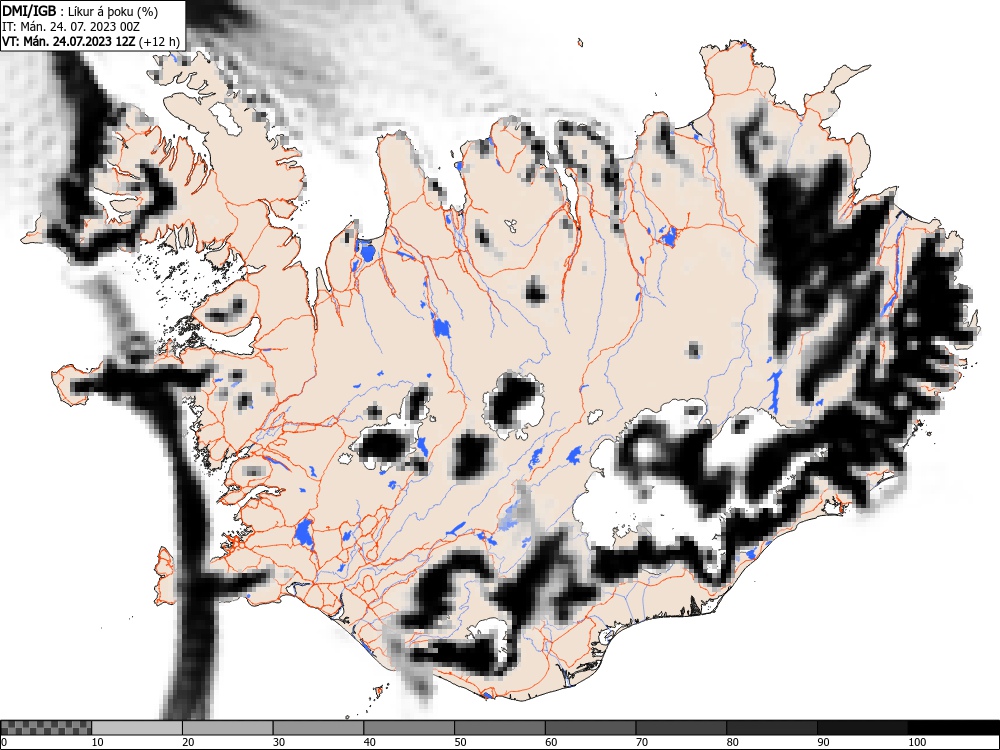The height and width of the screenshot is (750, 1000).
Task: Click the legend label '50'
Action: pyautogui.click(x=460, y=742)
